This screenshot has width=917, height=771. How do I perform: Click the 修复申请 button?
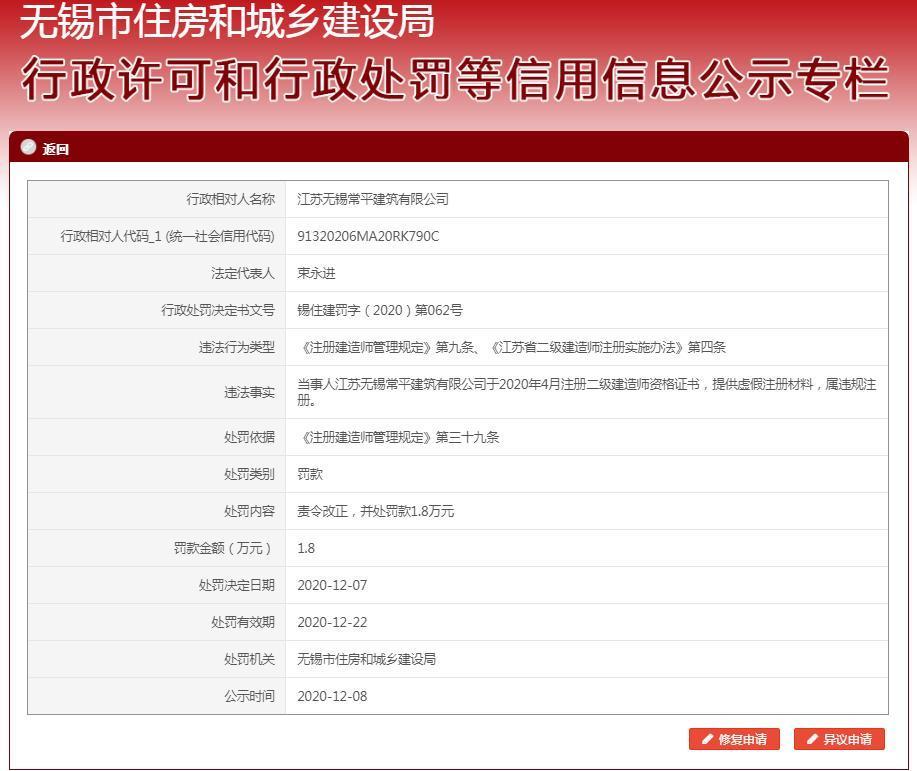click(x=735, y=739)
